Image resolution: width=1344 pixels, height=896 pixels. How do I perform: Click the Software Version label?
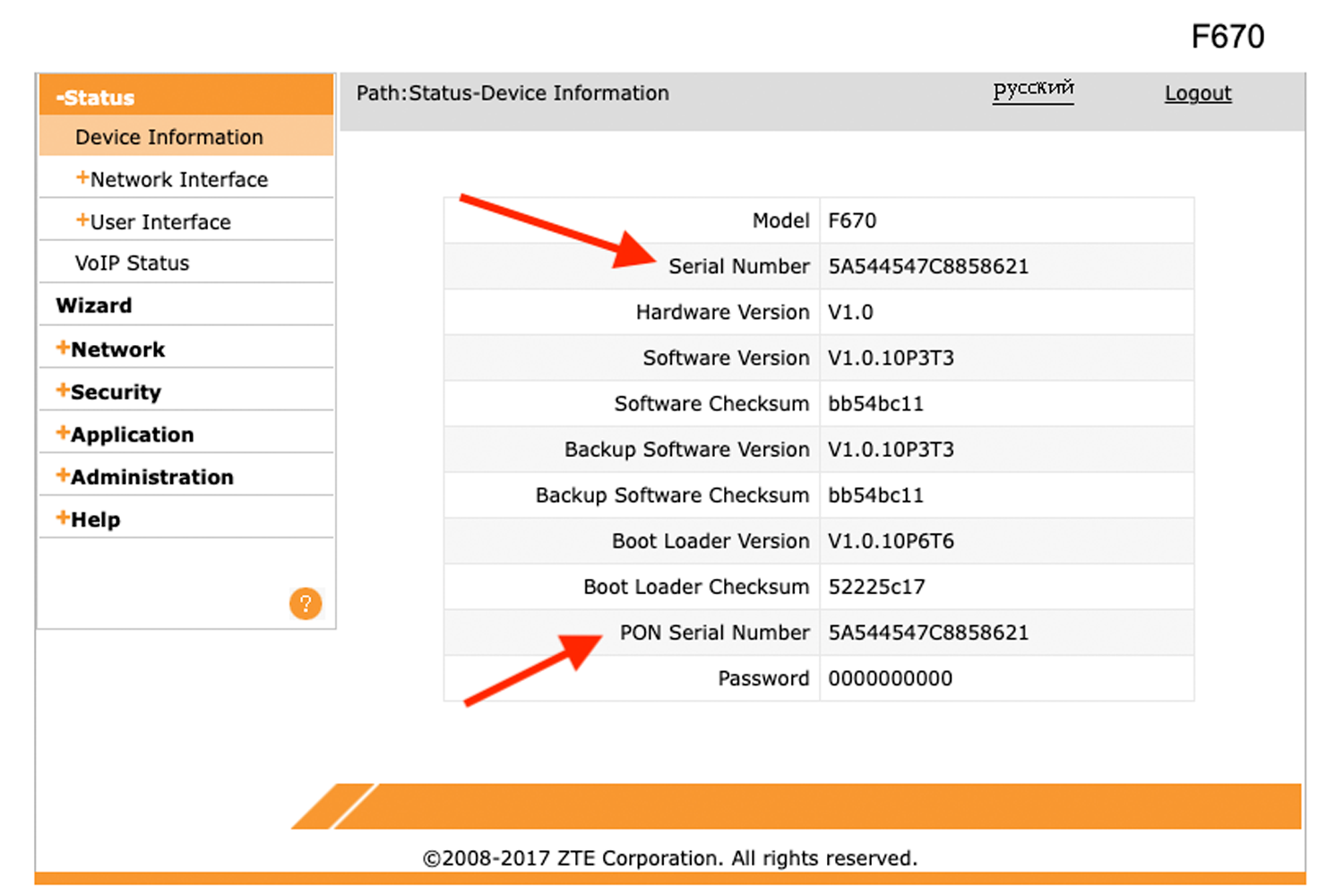coord(726,358)
